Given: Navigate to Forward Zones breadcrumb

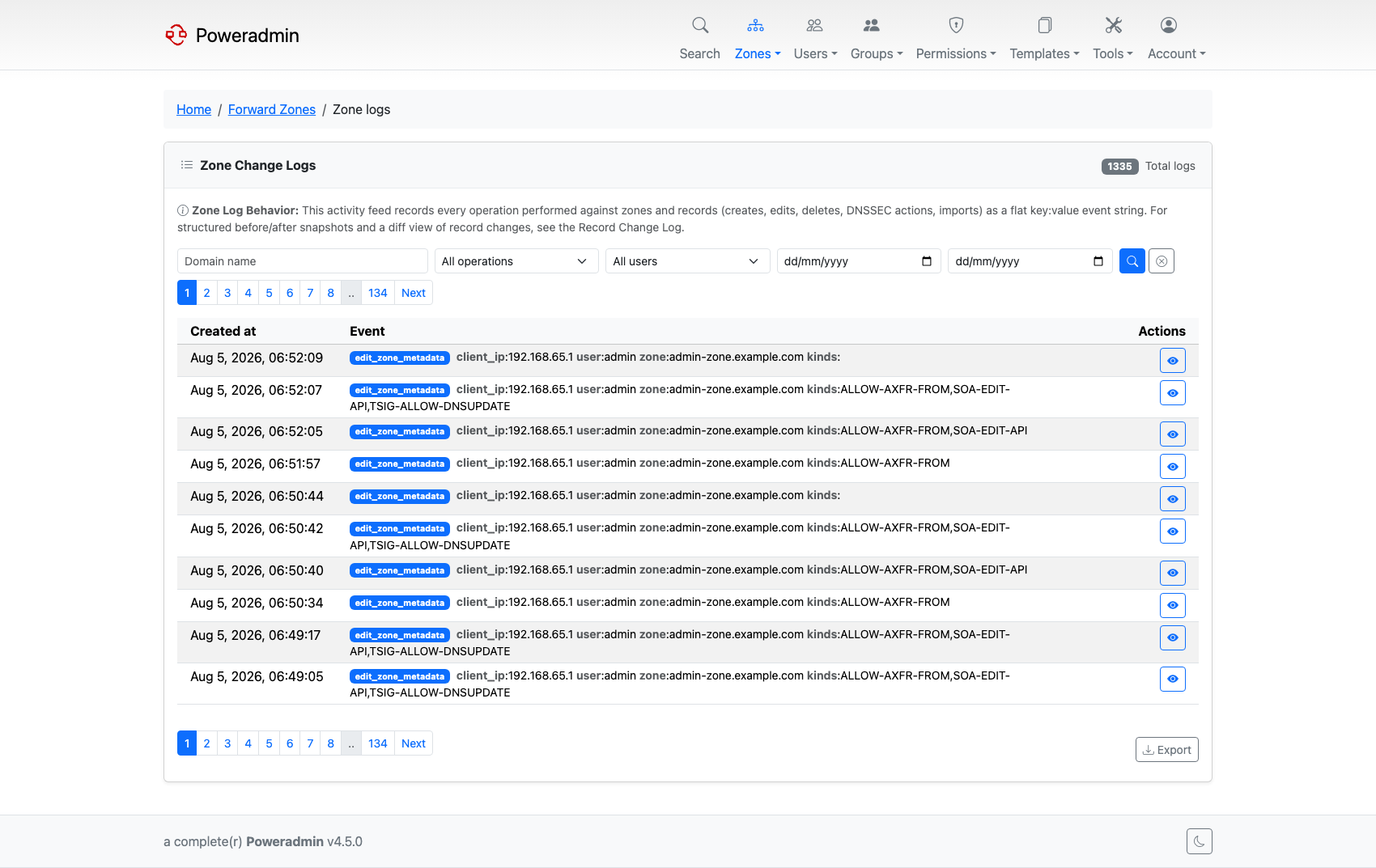Looking at the screenshot, I should (x=272, y=109).
